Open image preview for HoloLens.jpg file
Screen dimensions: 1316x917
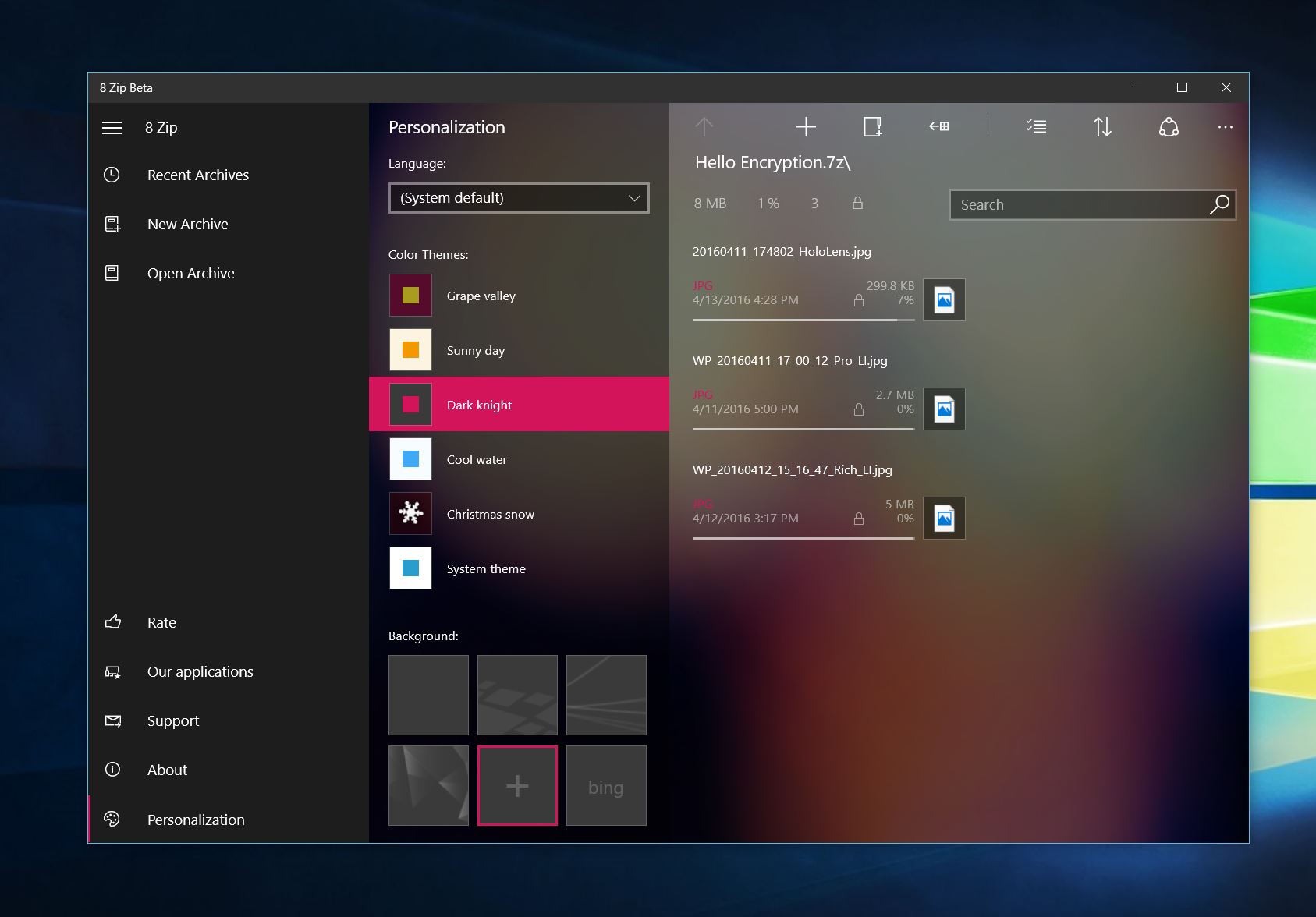tap(944, 299)
